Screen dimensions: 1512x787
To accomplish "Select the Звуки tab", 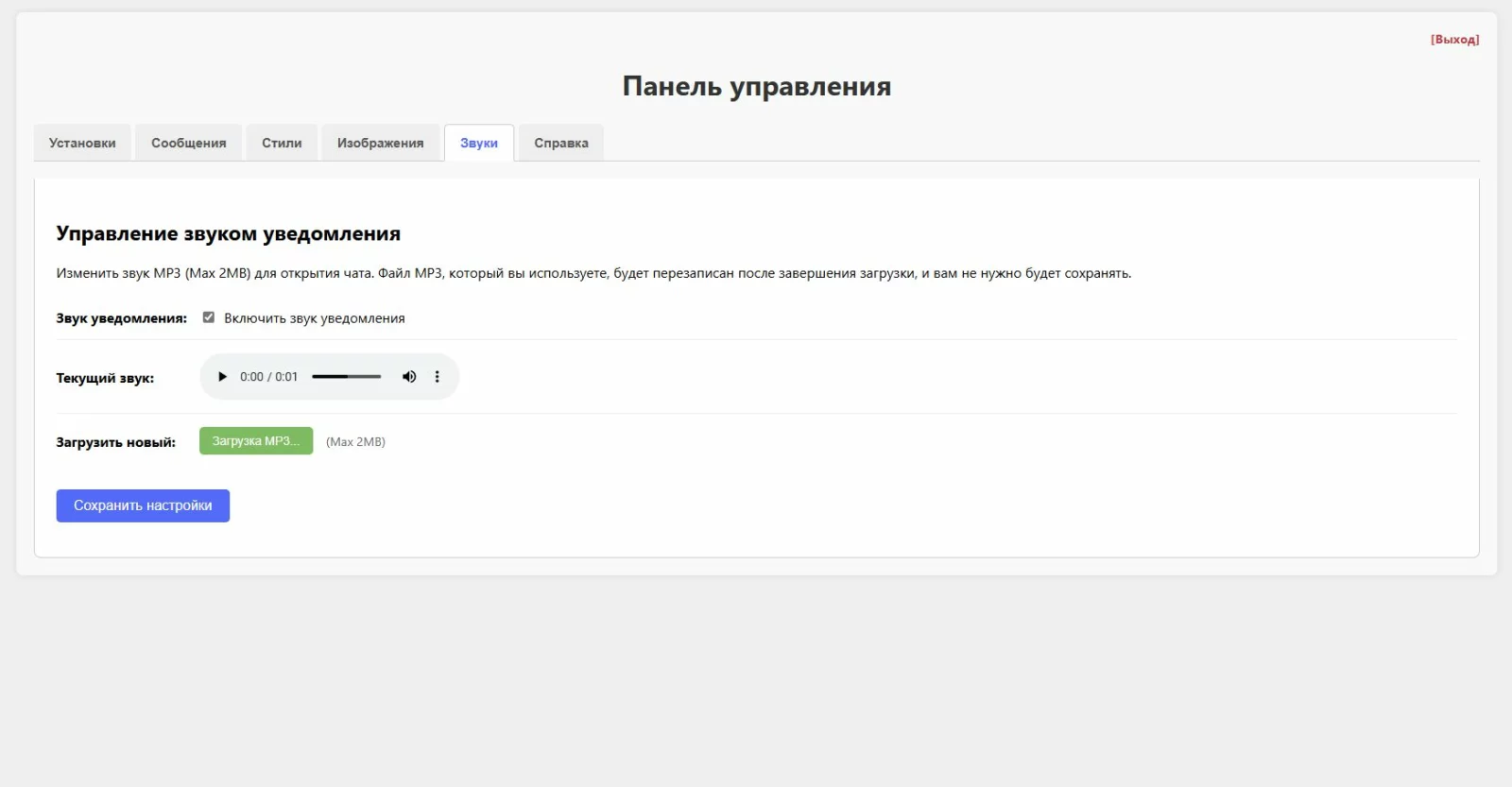I will point(478,144).
